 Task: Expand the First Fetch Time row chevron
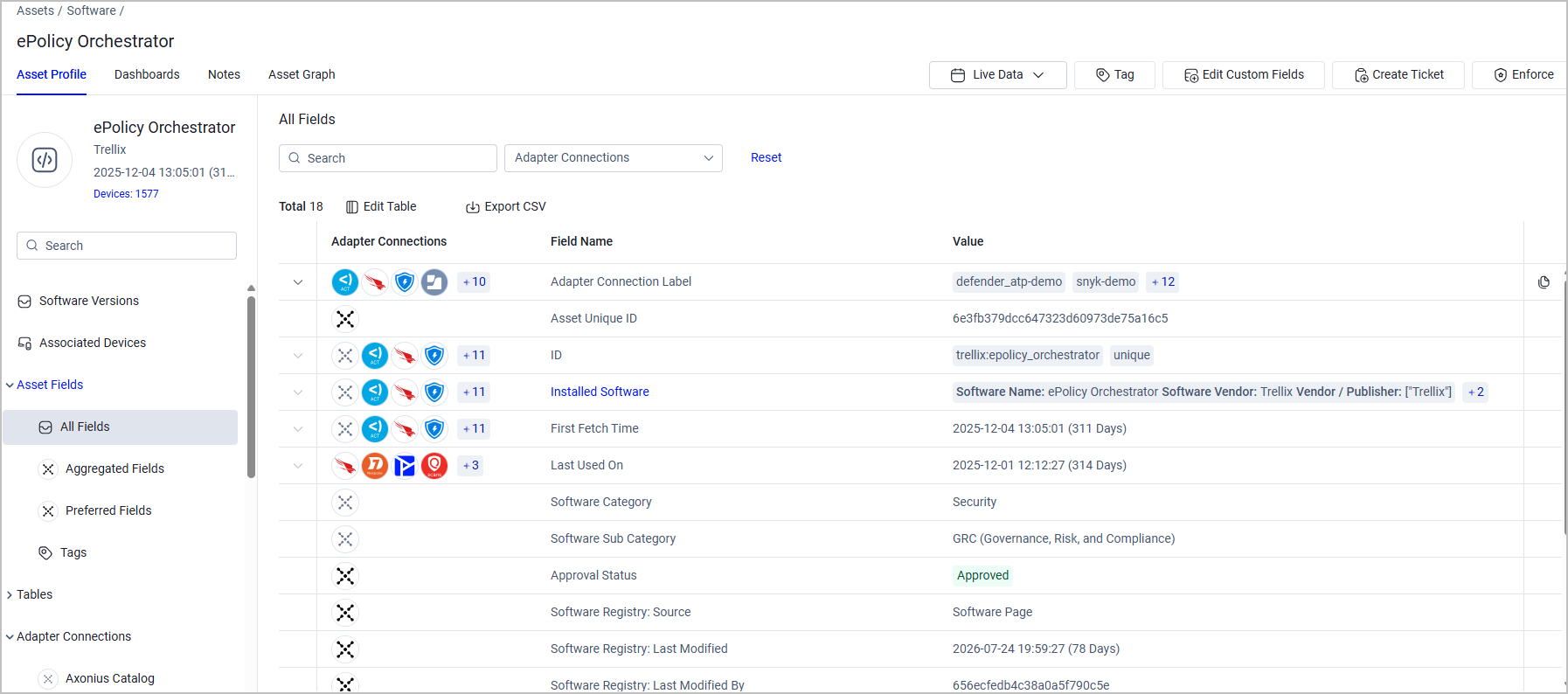point(298,429)
